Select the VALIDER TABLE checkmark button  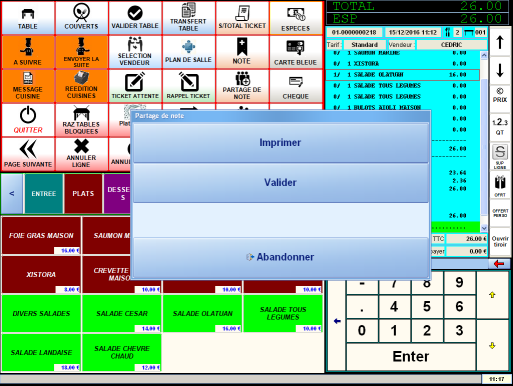coord(135,18)
